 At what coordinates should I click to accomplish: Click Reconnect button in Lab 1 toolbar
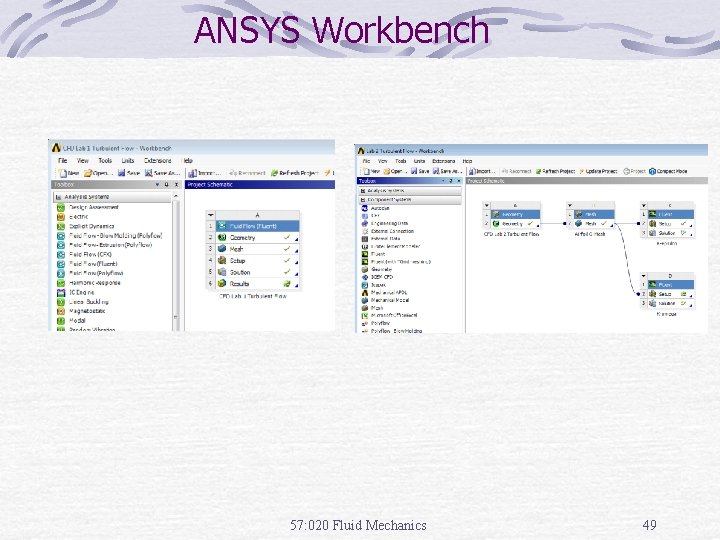coord(248,173)
